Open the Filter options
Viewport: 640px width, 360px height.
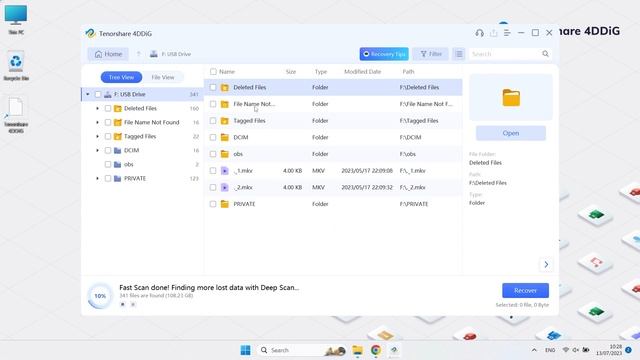(x=431, y=54)
